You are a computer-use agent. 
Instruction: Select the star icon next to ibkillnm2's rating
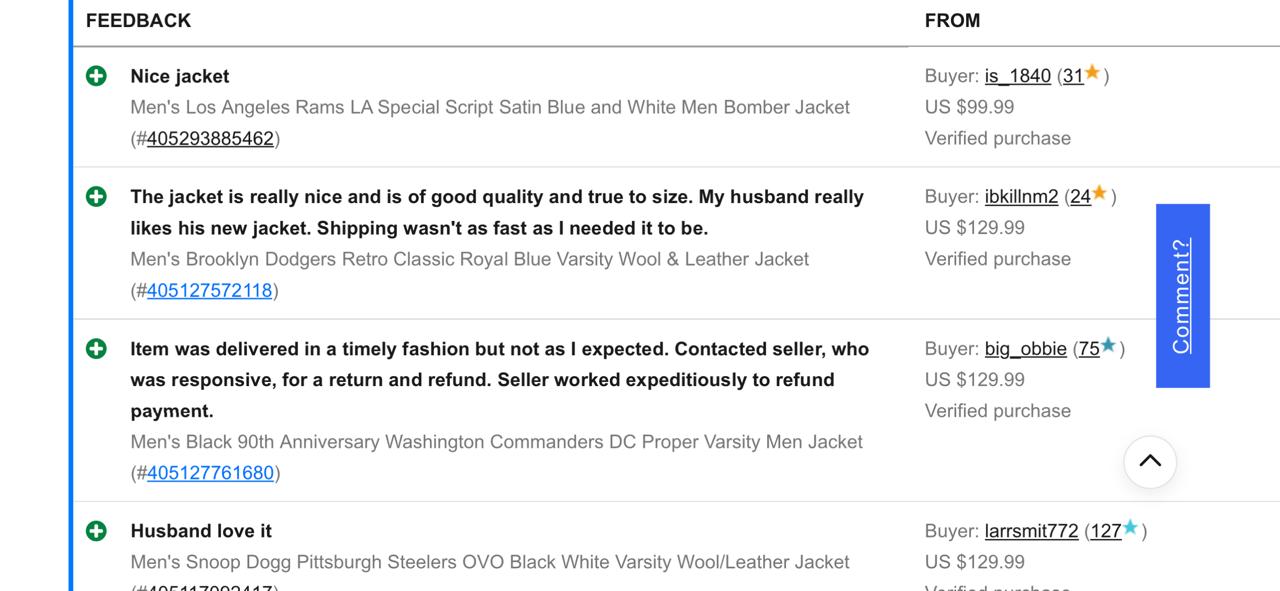pos(1098,194)
